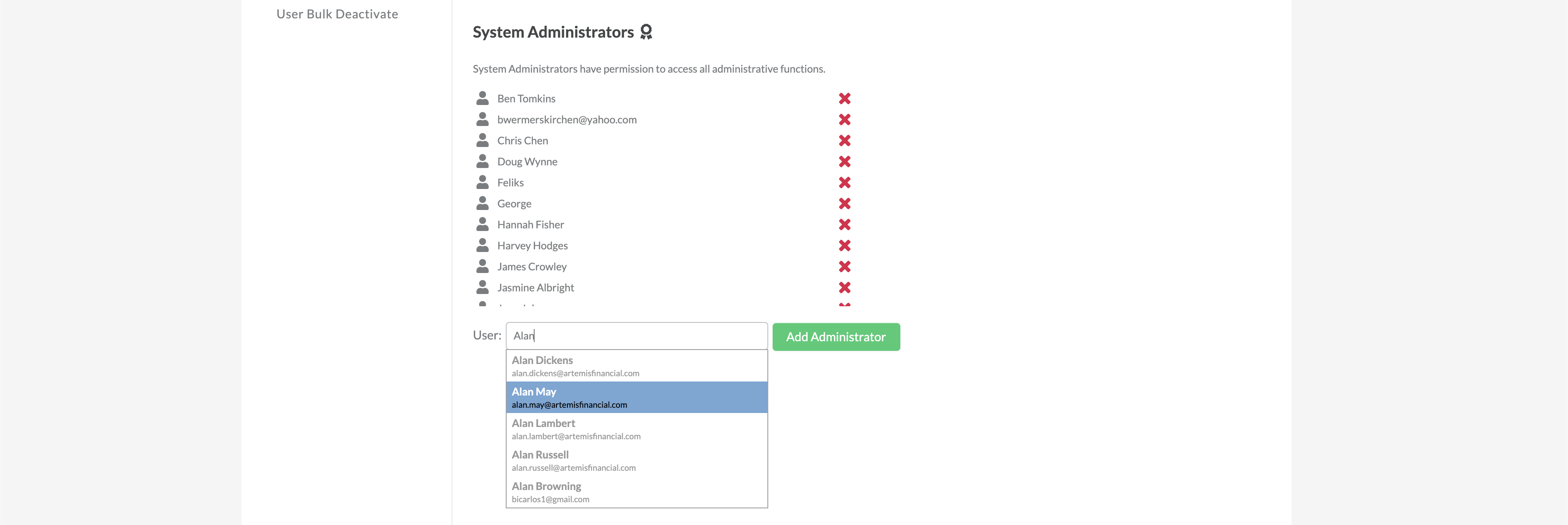The height and width of the screenshot is (525, 1568).
Task: Open User Bulk Deactivate sidebar item
Action: (x=337, y=14)
